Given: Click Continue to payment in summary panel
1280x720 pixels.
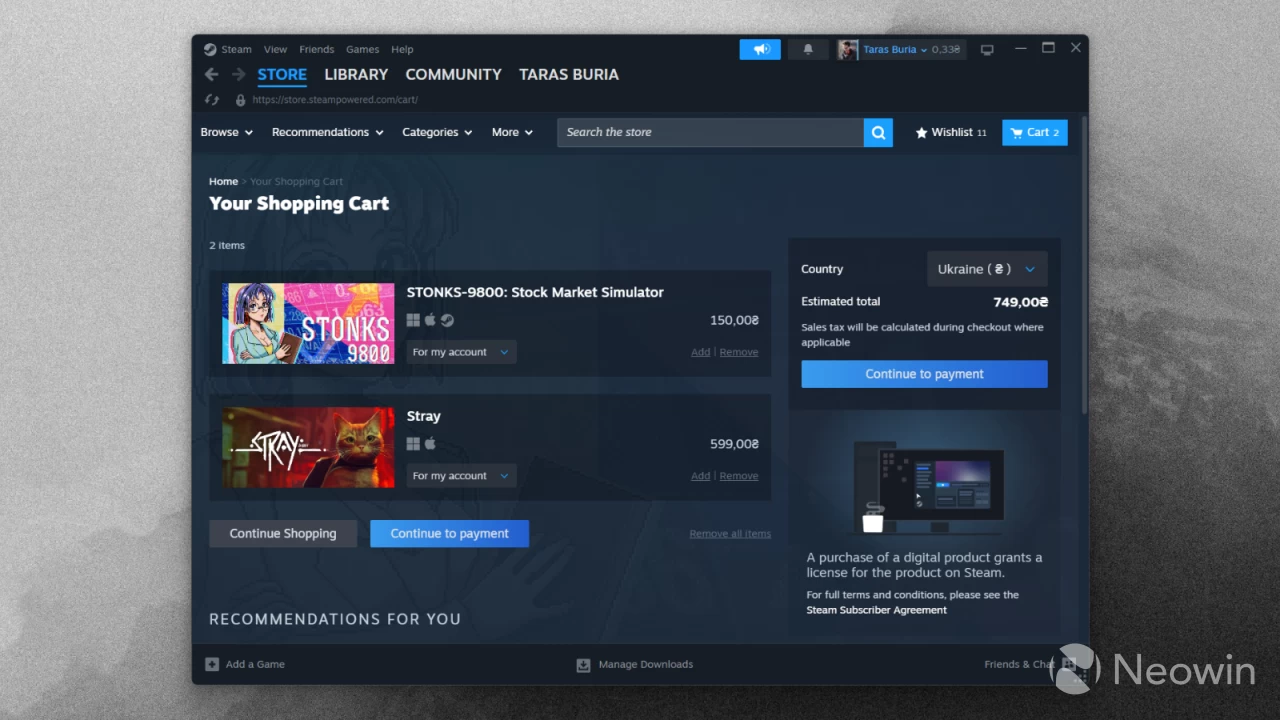Looking at the screenshot, I should click(x=924, y=374).
